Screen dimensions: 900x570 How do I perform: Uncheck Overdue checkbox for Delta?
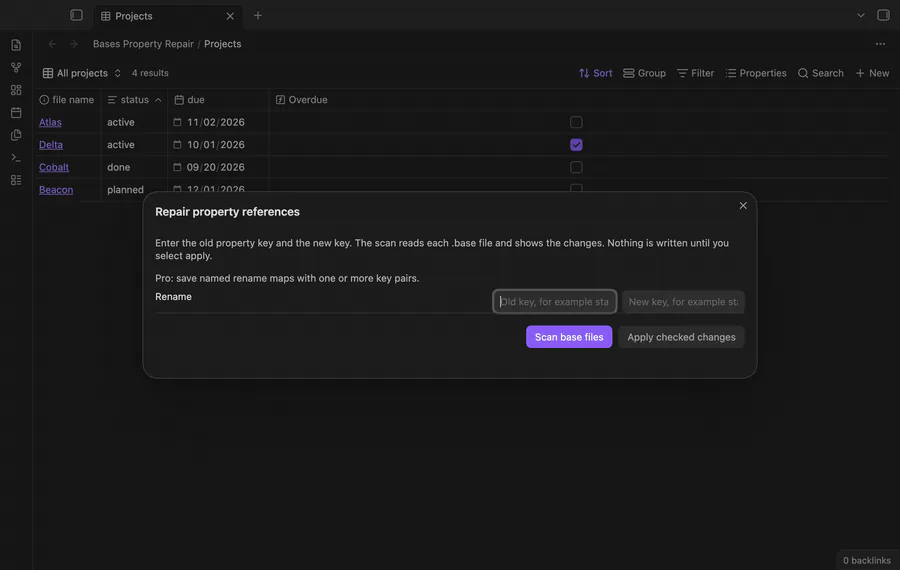click(x=576, y=145)
